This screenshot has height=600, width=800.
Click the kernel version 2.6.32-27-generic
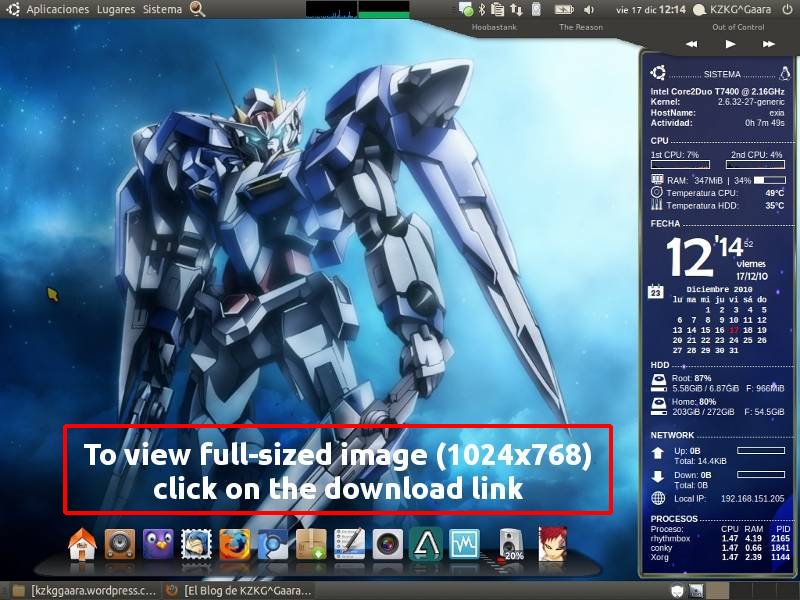point(751,102)
